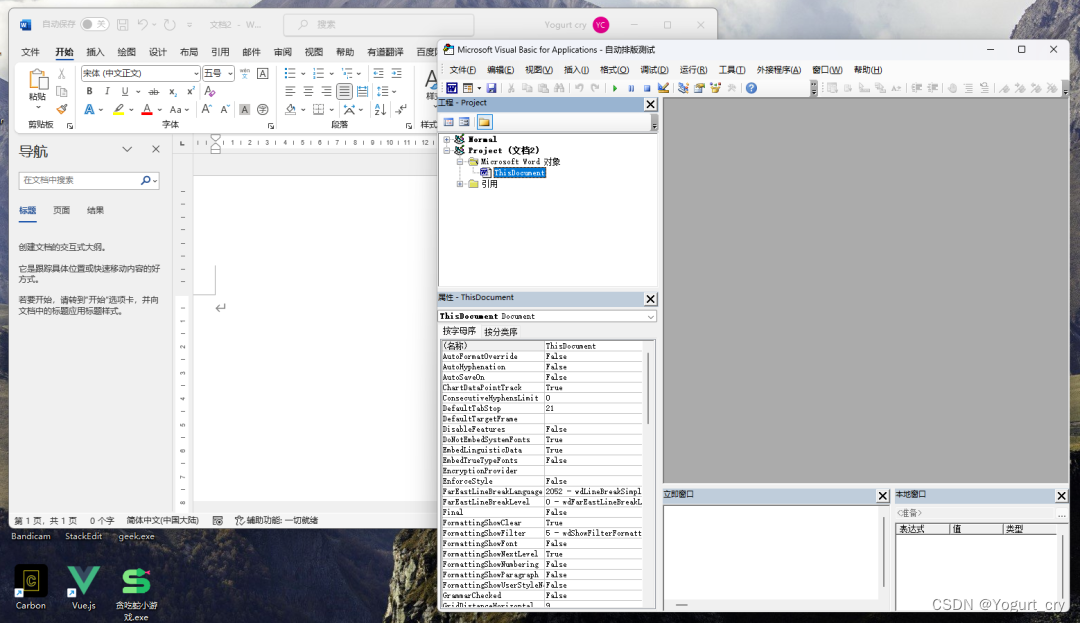The image size is (1080, 623).
Task: Collapse the Project (文档2) node
Action: coord(446,150)
